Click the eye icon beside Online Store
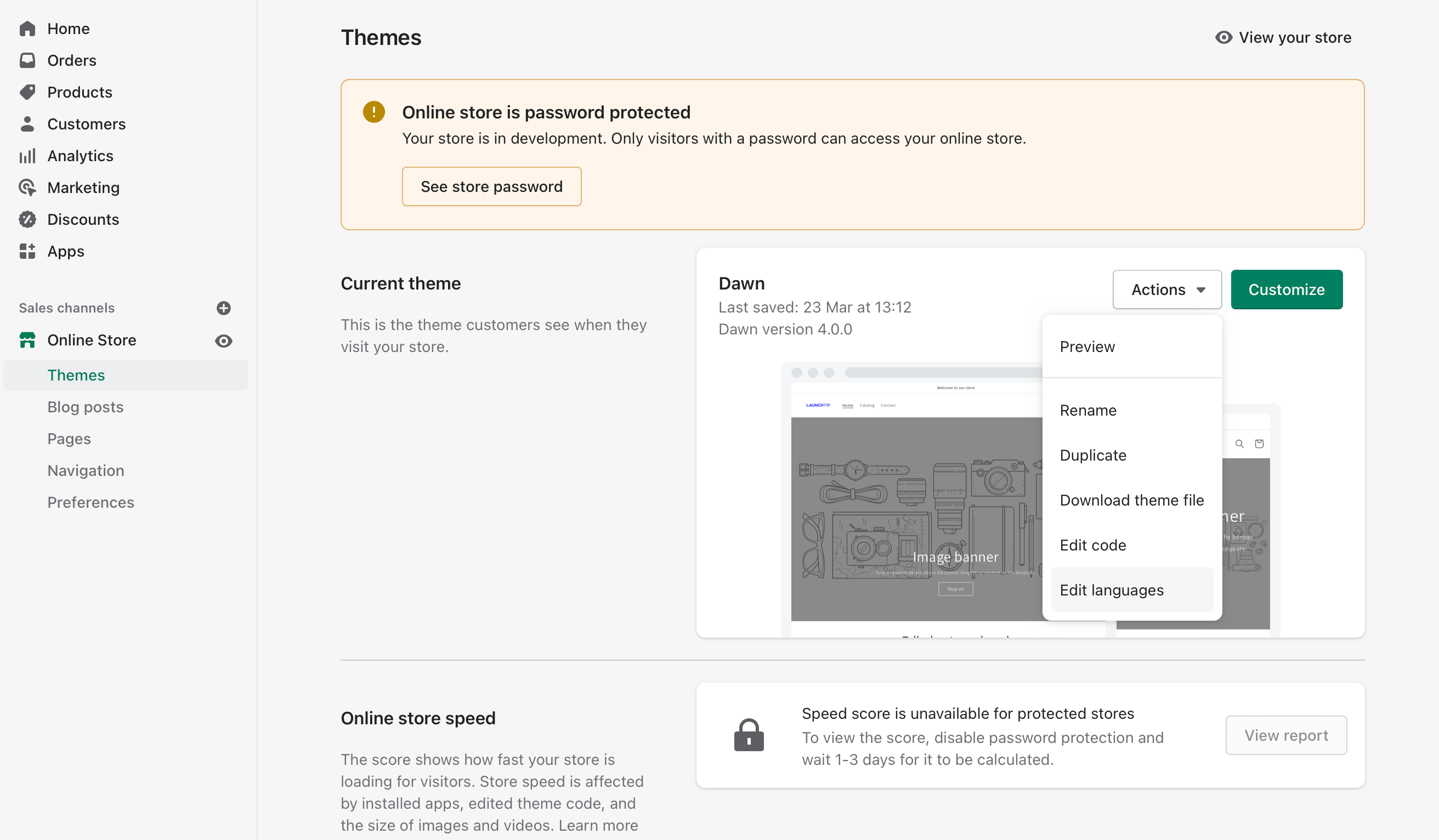The width and height of the screenshot is (1439, 840). [x=224, y=341]
